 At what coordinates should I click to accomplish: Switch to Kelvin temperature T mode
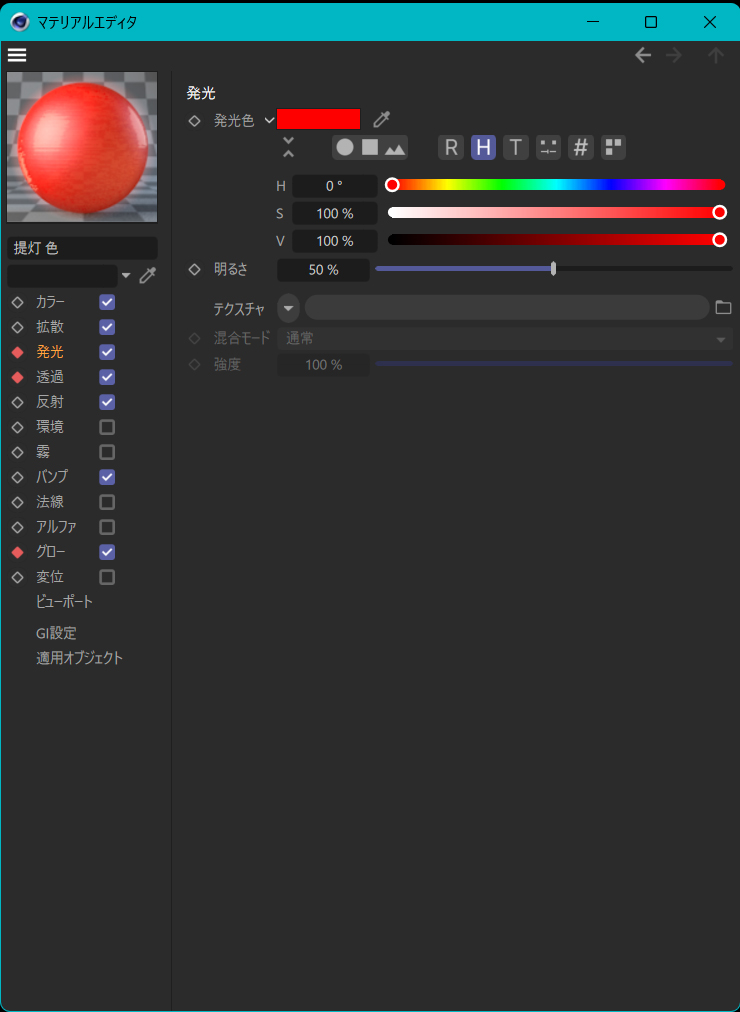515,148
